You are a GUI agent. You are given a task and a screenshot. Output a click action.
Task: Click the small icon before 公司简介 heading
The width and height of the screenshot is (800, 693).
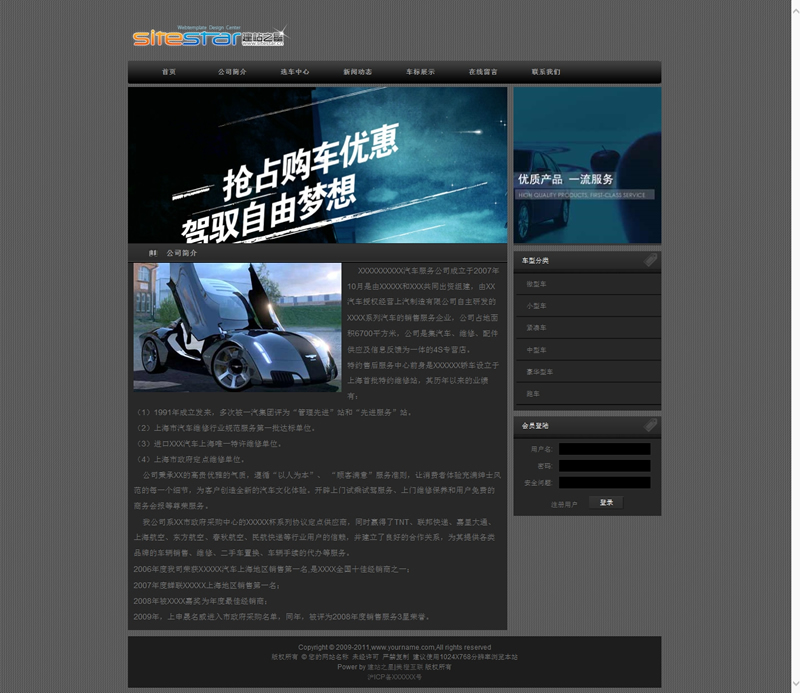tap(153, 253)
